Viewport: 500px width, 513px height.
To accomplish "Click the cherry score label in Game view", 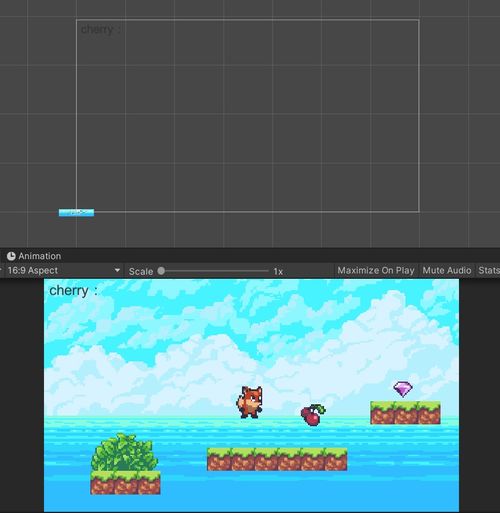I will [73, 291].
